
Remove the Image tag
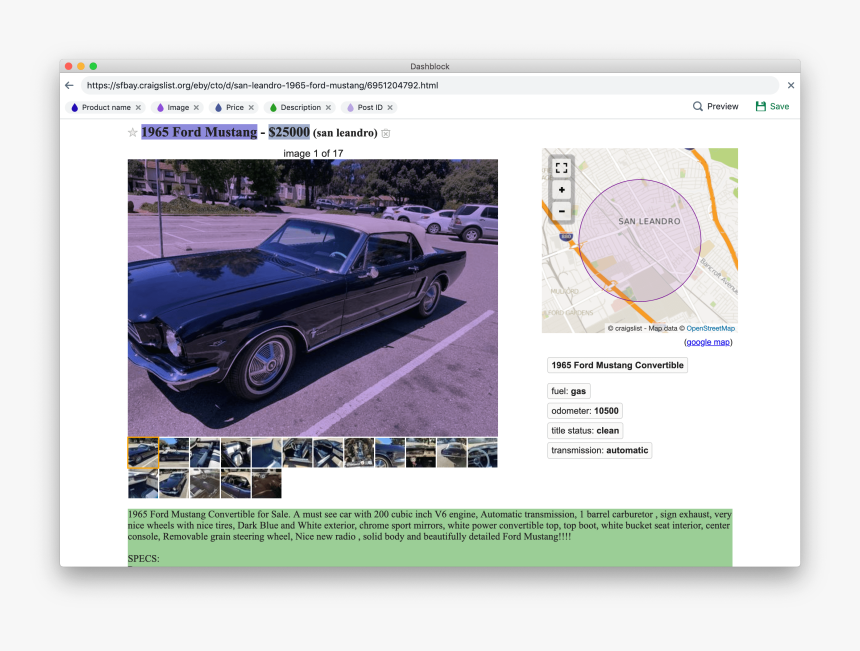coord(196,107)
